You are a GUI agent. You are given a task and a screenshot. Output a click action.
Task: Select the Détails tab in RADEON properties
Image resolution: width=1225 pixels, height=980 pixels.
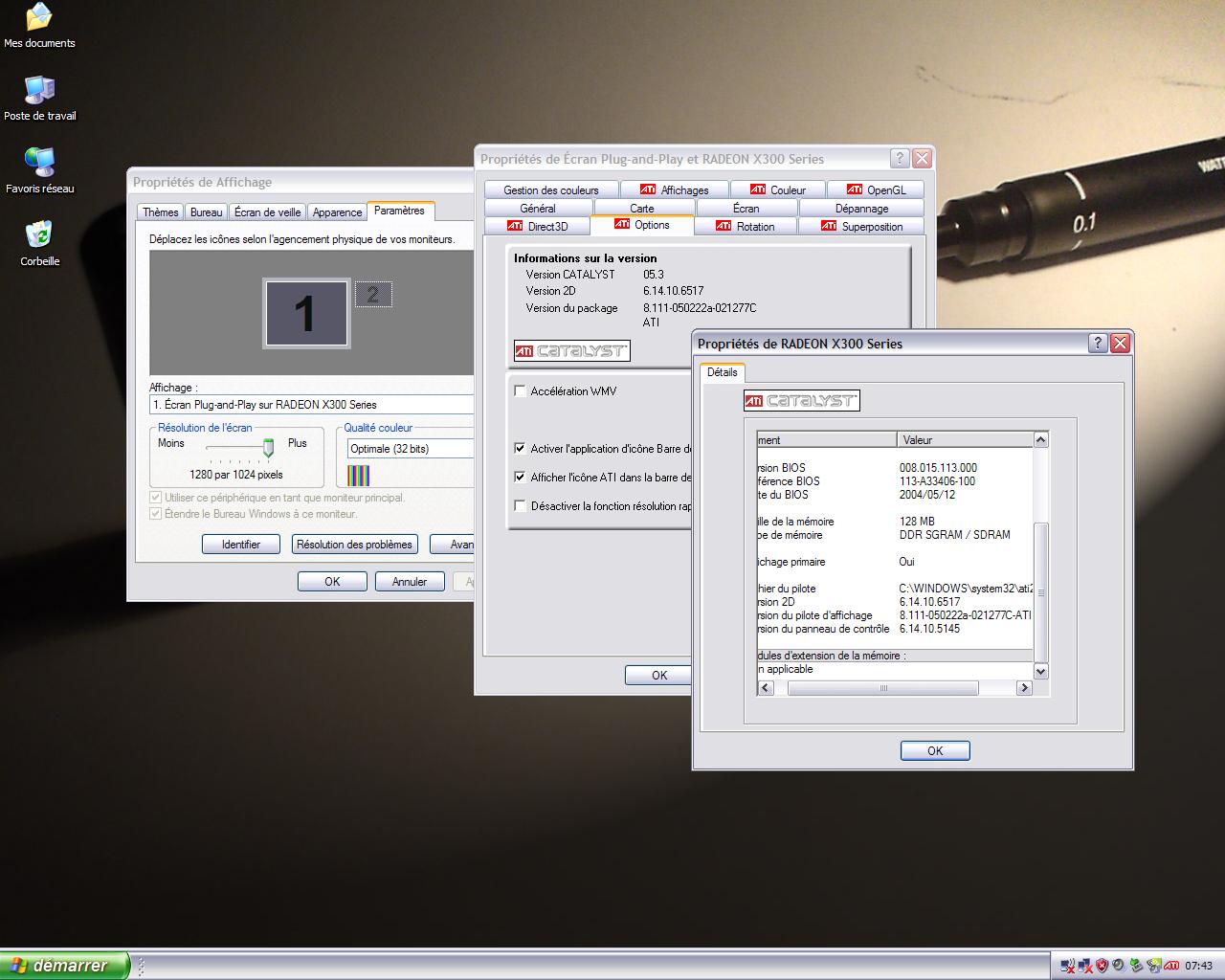(723, 372)
